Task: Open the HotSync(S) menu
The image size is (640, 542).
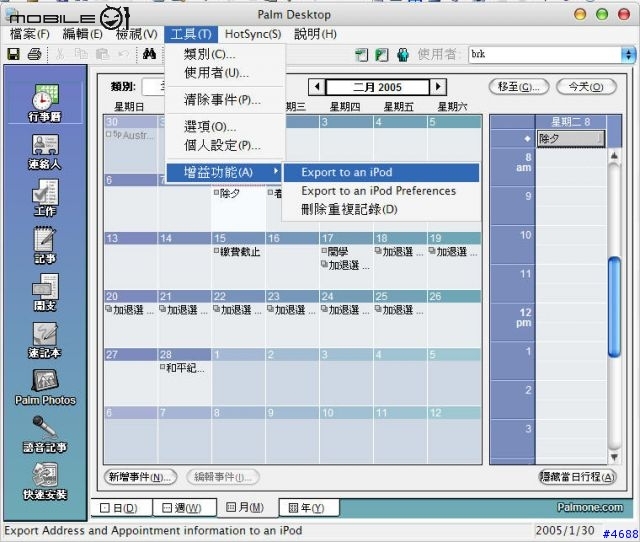Action: 253,34
